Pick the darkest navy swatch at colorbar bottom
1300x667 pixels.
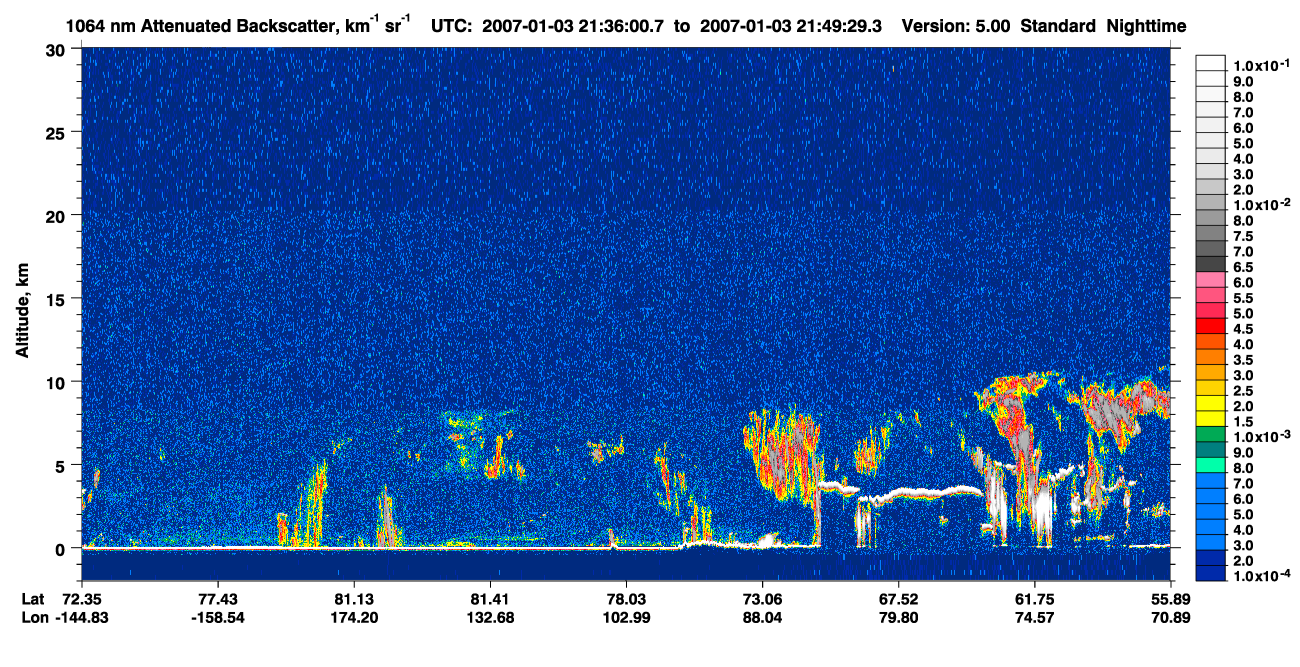(x=1210, y=573)
